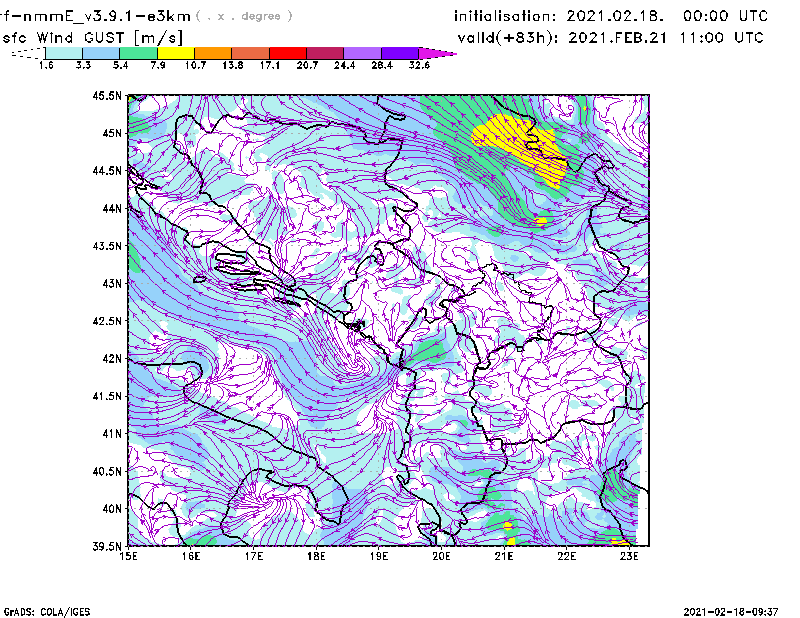Click the 18E longitude label
The height and width of the screenshot is (618, 800).
[316, 556]
